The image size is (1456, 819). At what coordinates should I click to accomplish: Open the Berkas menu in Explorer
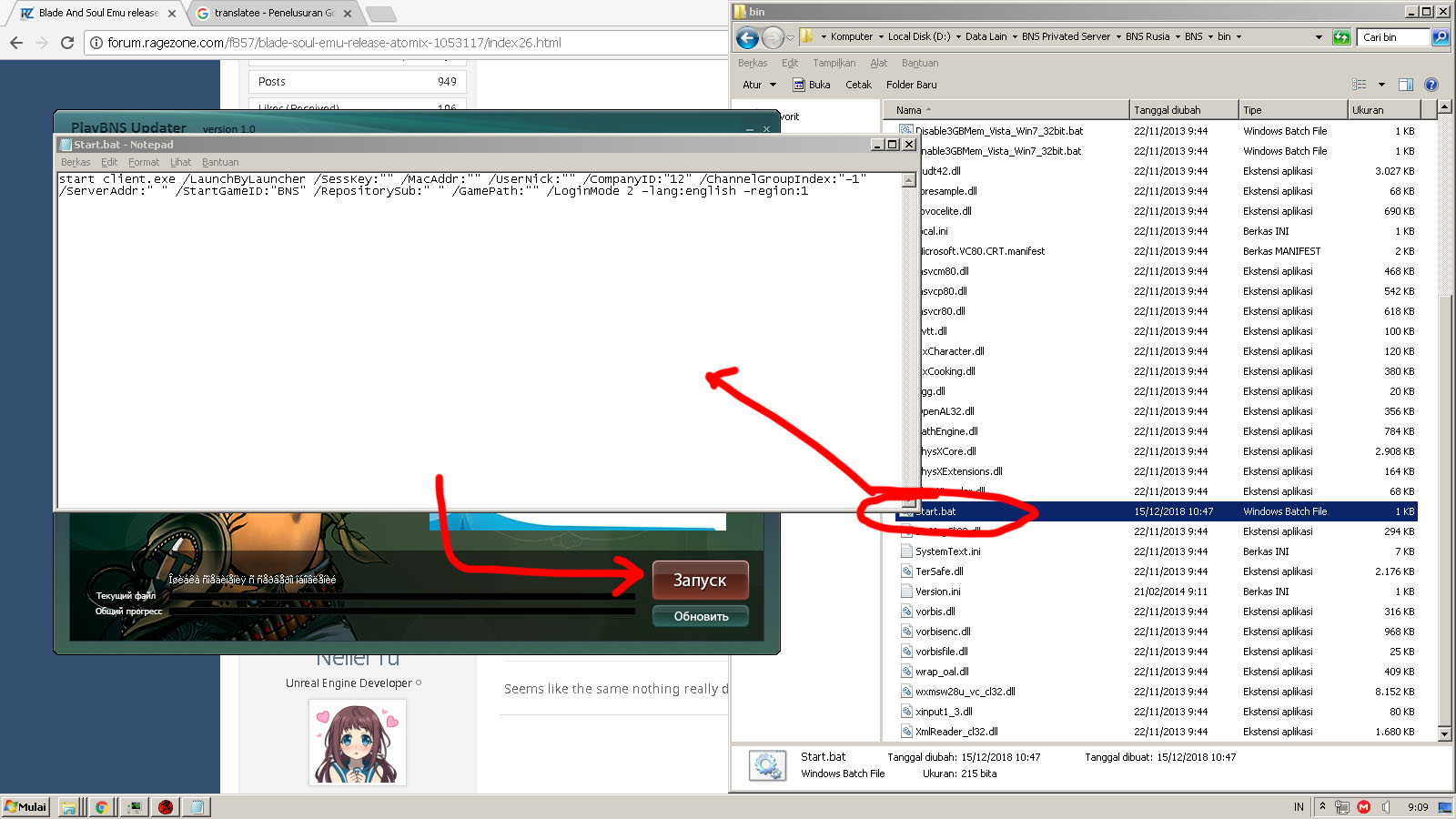(x=753, y=64)
